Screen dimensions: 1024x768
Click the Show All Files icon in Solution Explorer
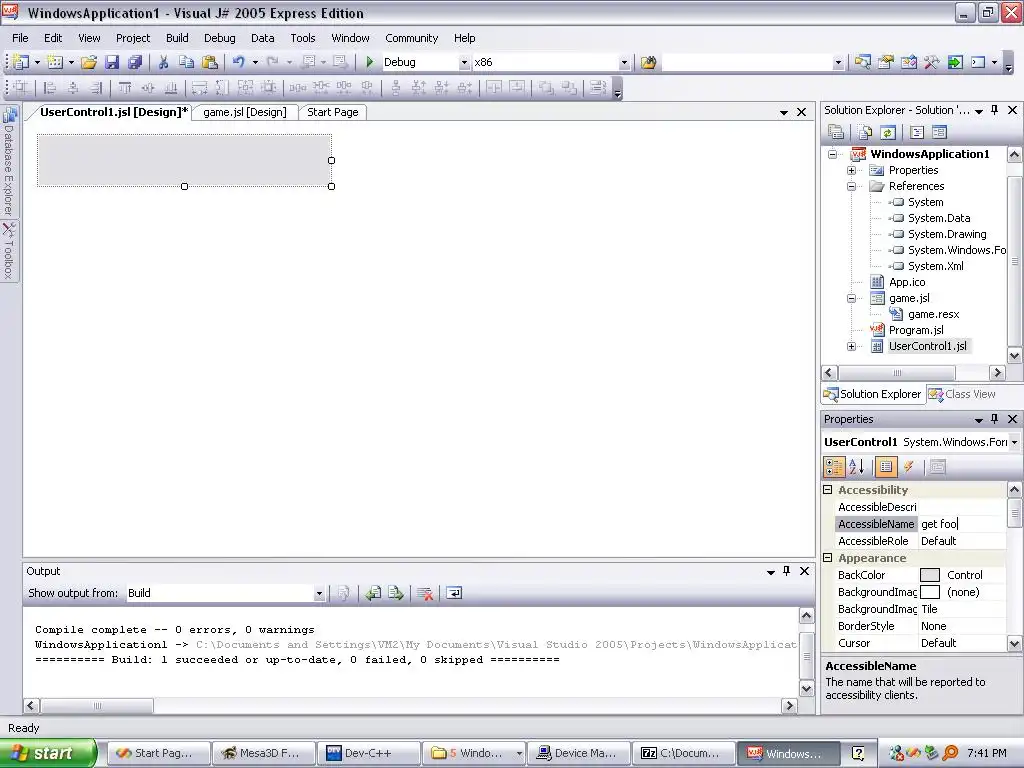[865, 133]
